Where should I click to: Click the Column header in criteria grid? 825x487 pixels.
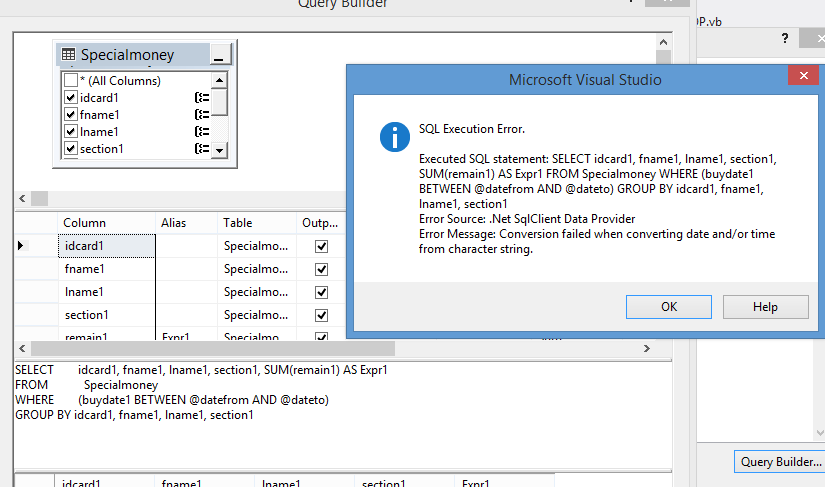[107, 223]
